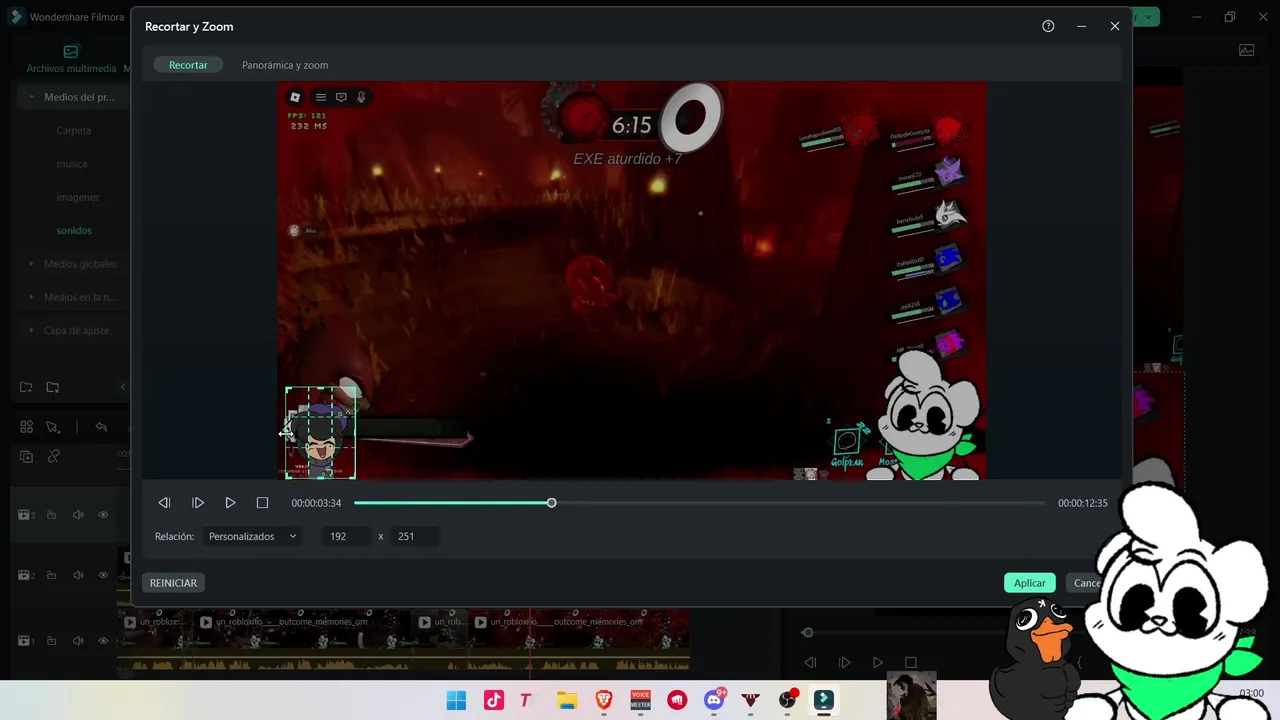The image size is (1280, 720).
Task: Click the Aplicar button
Action: click(1029, 583)
